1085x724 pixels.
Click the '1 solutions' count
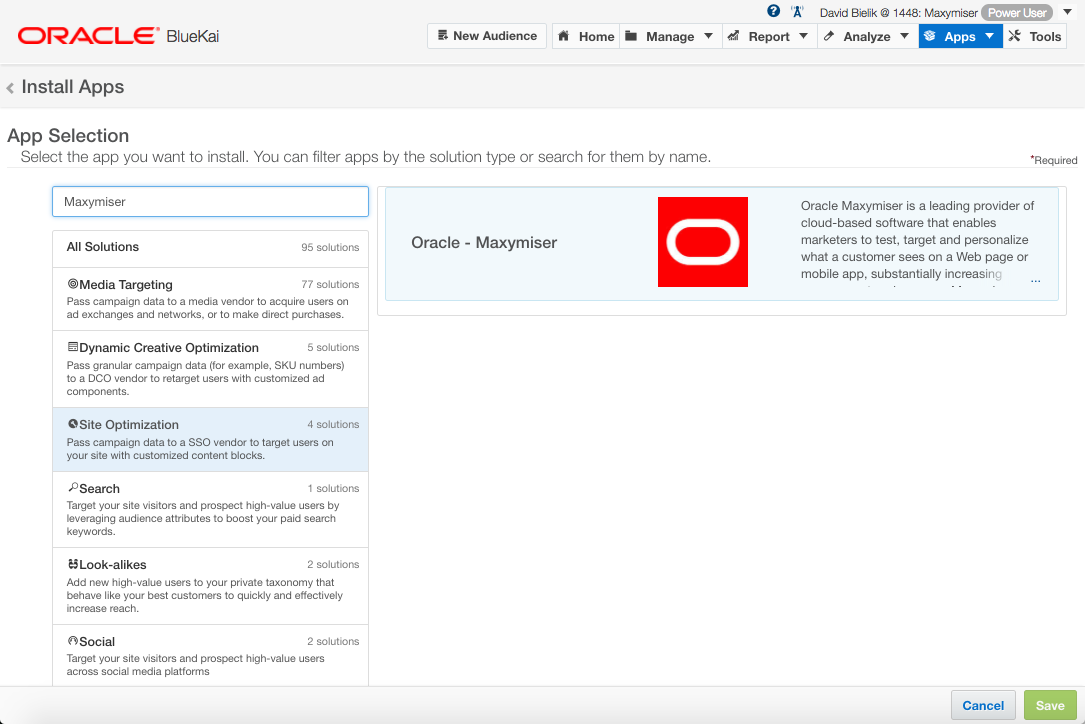point(333,488)
